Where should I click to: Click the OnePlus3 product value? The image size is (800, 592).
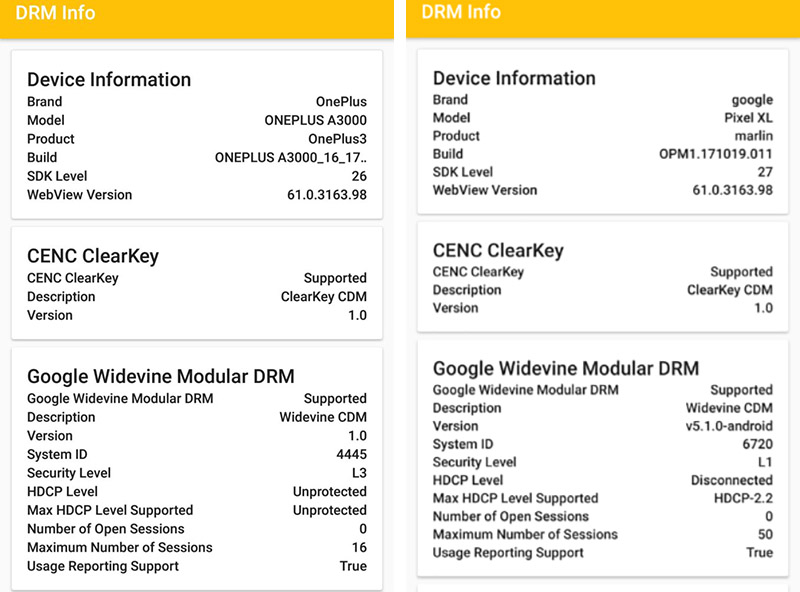[x=337, y=139]
